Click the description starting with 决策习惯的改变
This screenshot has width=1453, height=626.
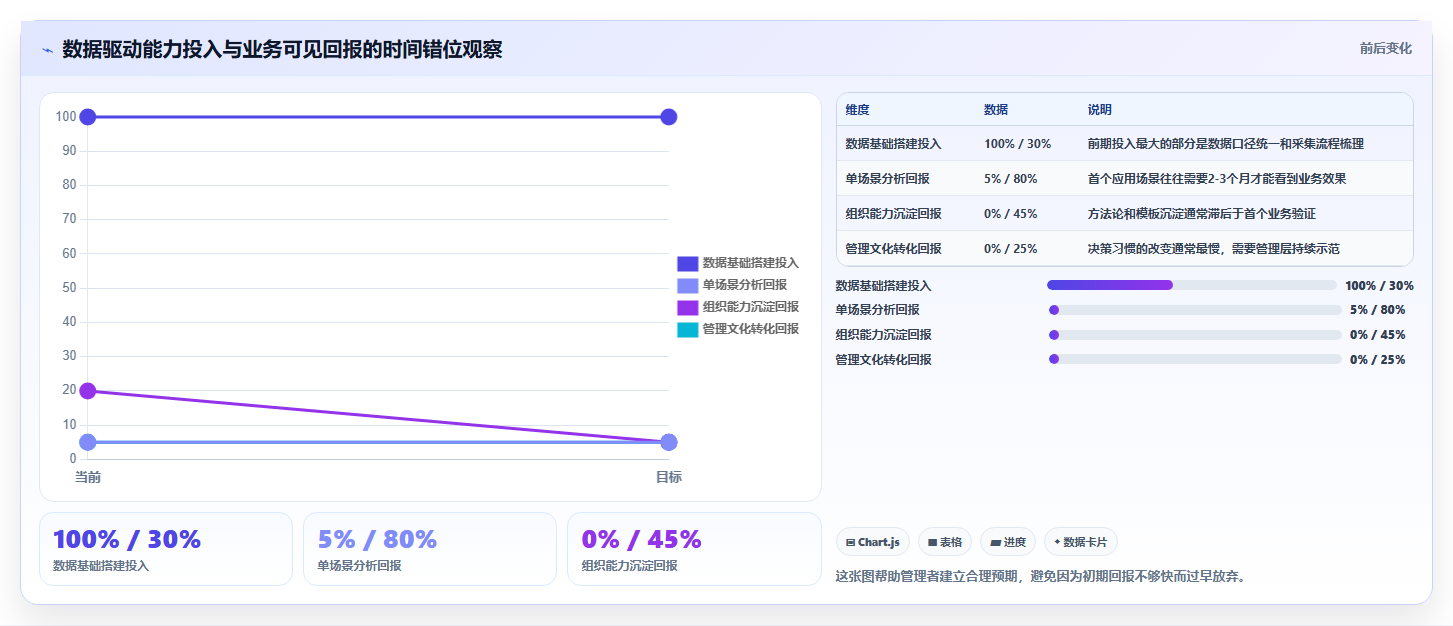[1213, 249]
